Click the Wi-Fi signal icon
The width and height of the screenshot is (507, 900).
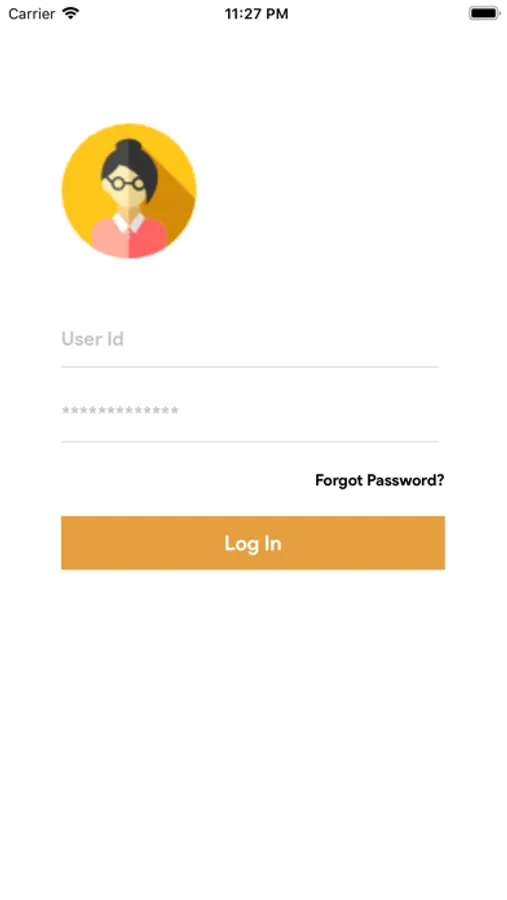point(71,13)
